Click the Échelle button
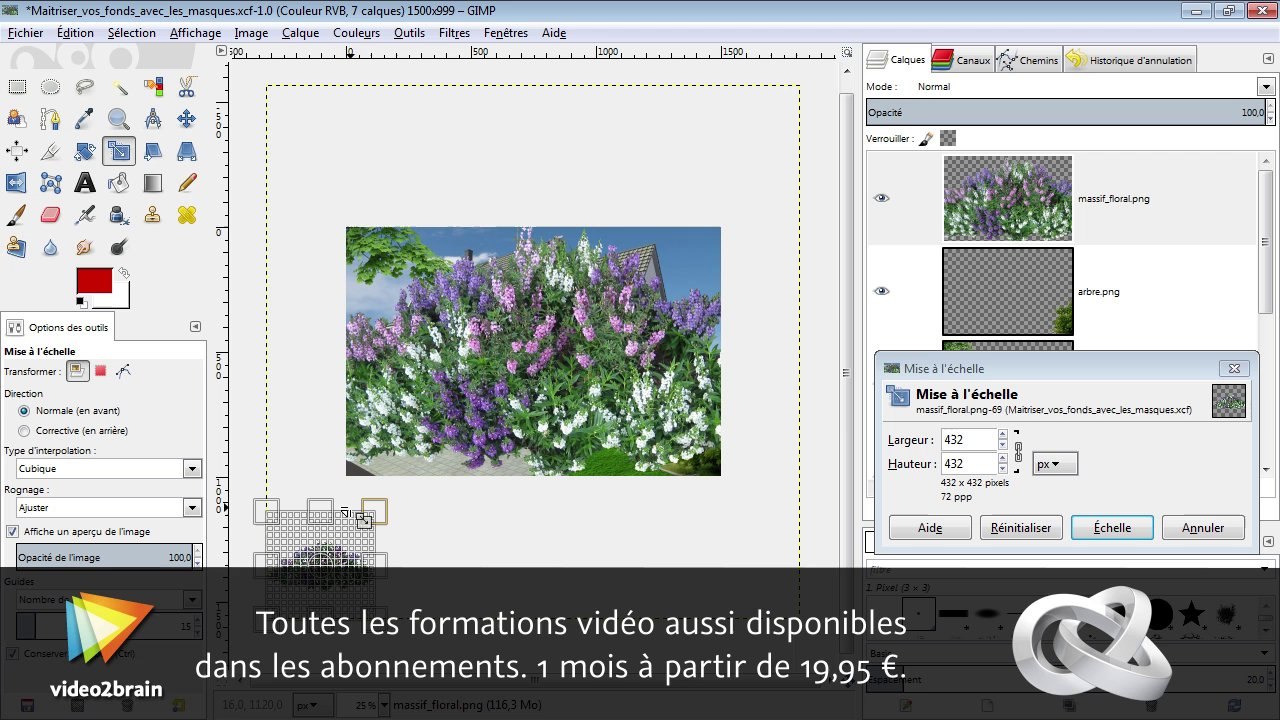The height and width of the screenshot is (720, 1280). tap(1112, 528)
